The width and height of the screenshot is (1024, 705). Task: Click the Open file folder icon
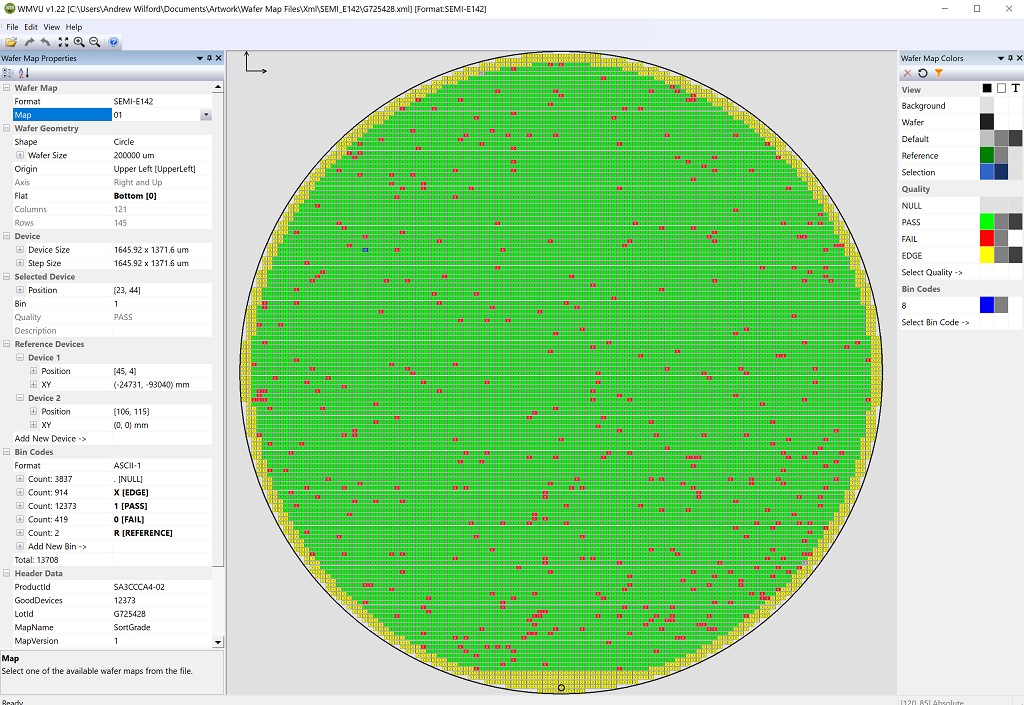pos(10,42)
